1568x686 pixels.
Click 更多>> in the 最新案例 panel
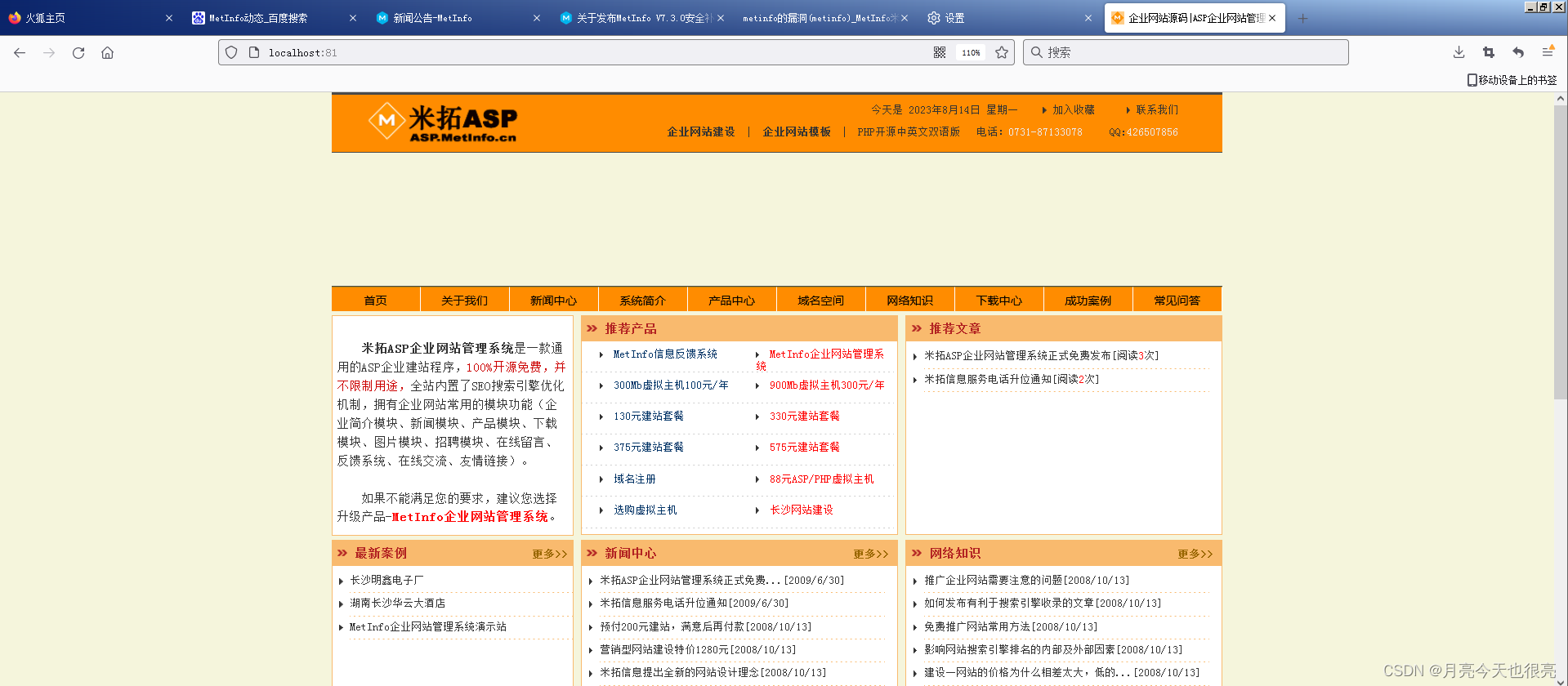[x=550, y=554]
